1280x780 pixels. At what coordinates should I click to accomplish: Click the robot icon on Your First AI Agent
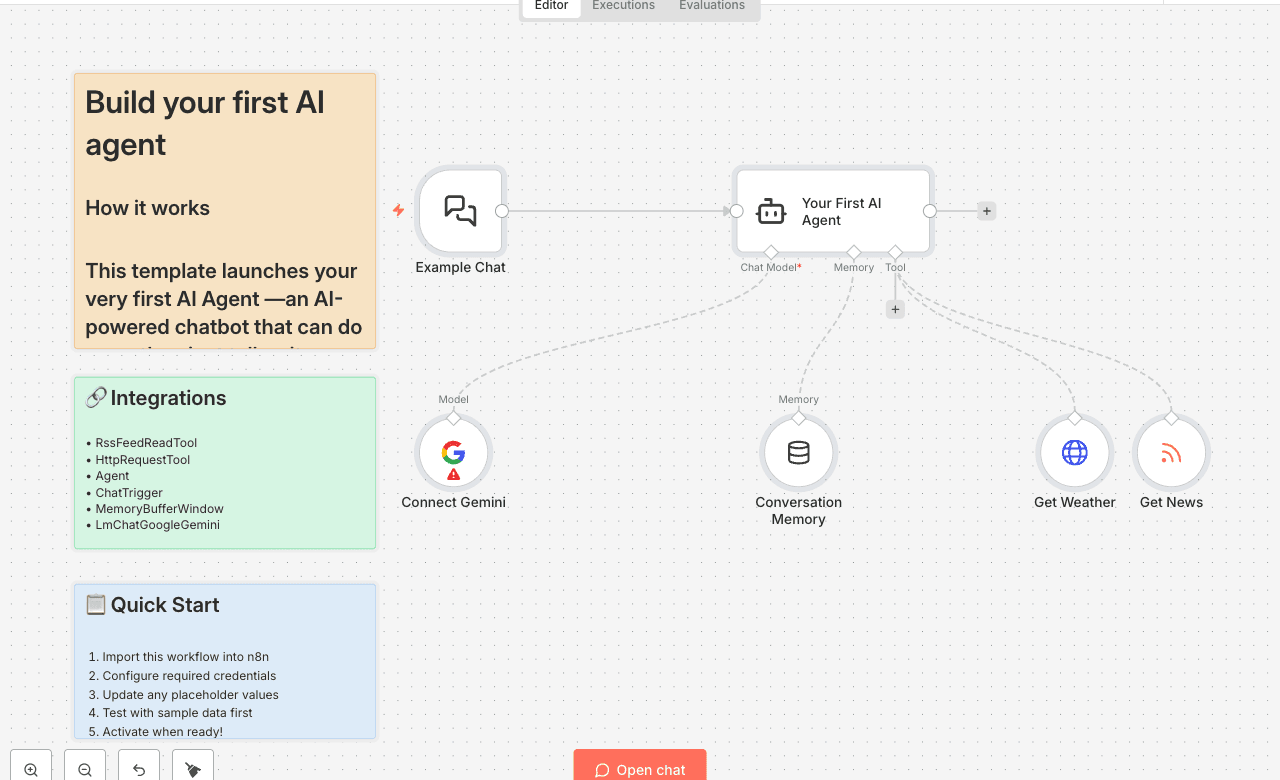click(x=770, y=210)
